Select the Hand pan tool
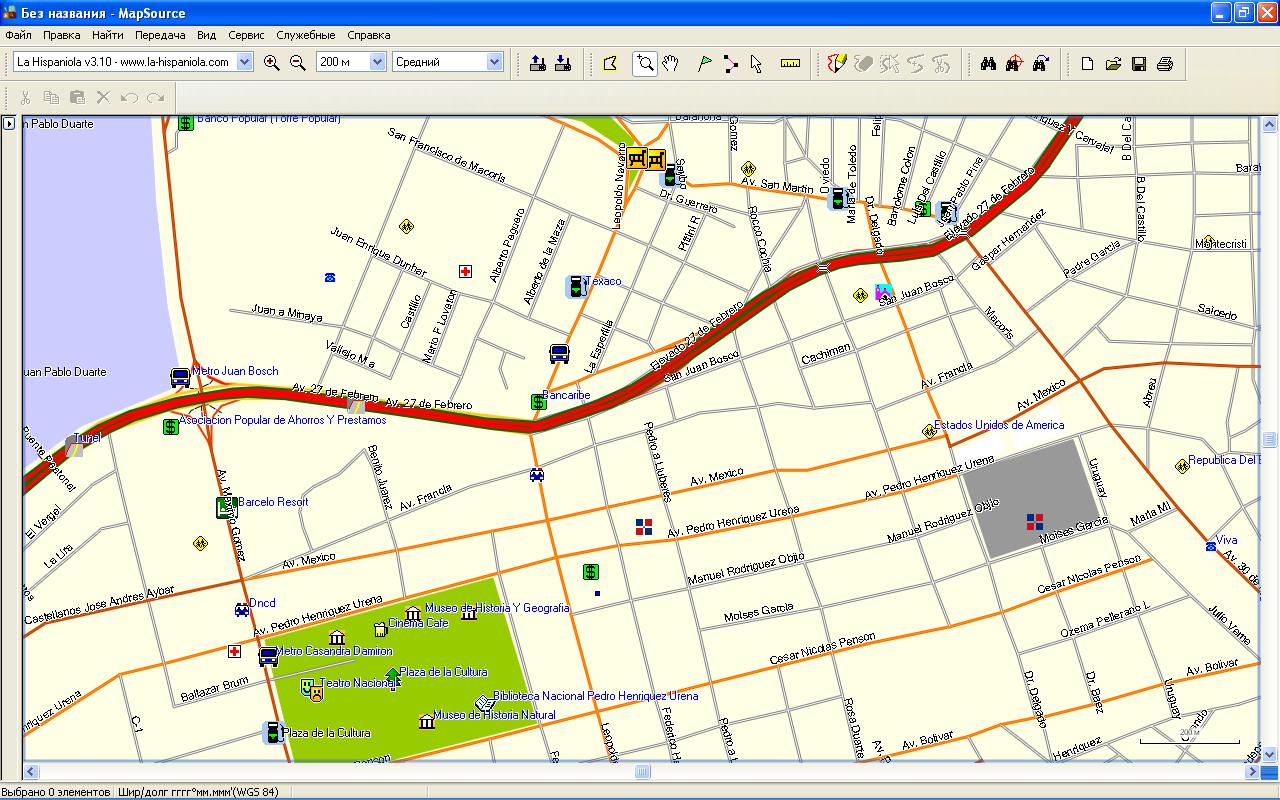 coord(671,64)
